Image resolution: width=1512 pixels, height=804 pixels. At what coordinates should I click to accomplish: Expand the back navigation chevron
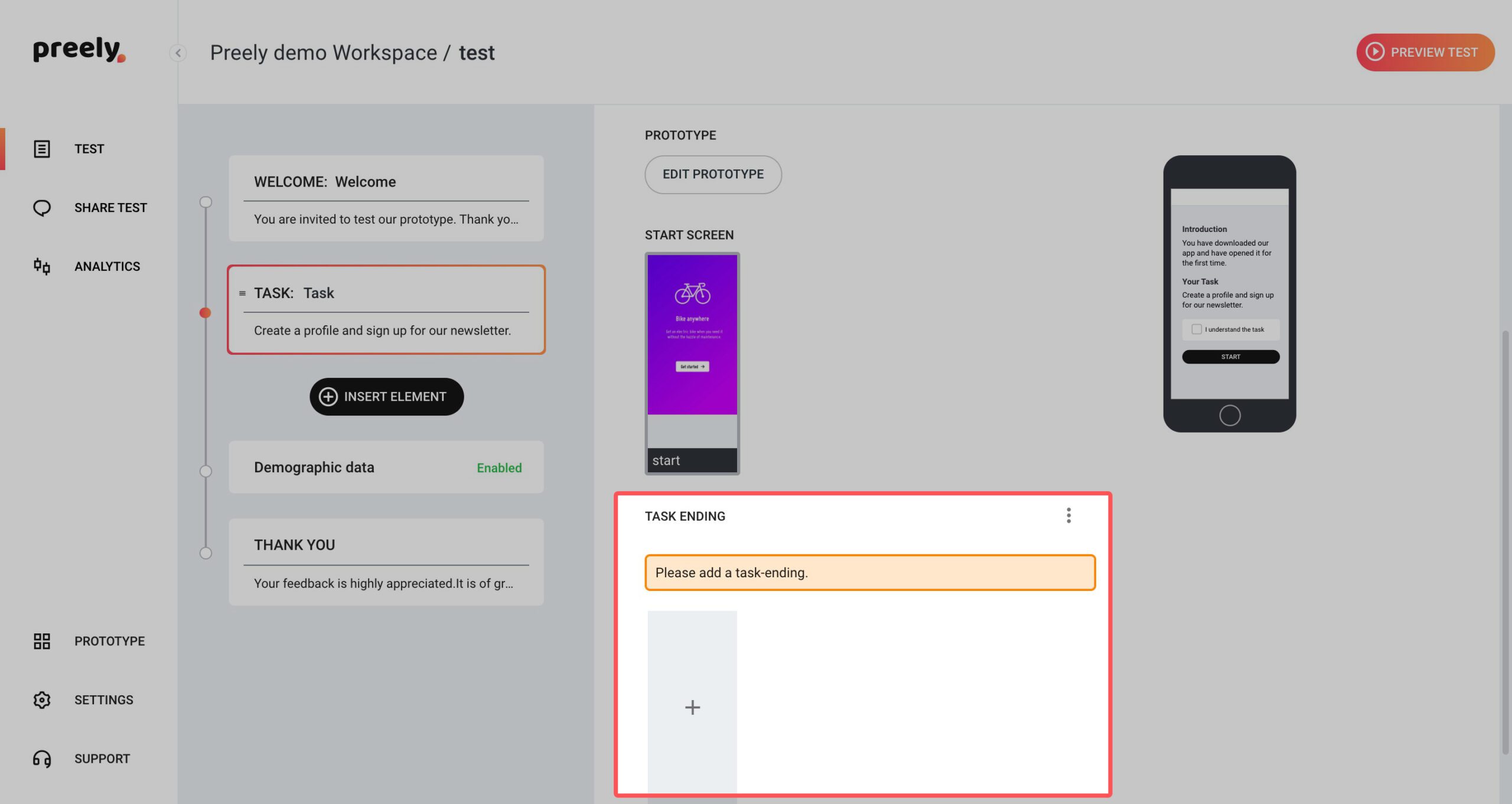178,52
